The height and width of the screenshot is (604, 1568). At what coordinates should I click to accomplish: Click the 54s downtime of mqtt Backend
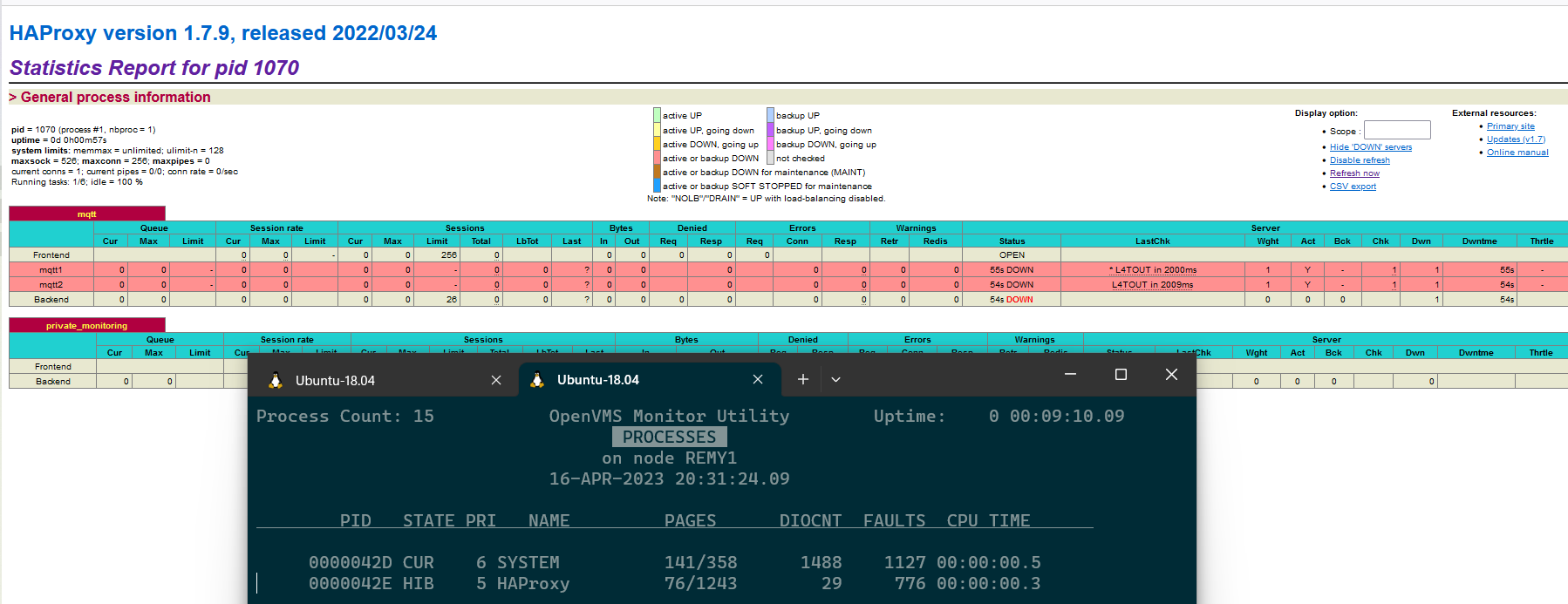(1507, 300)
